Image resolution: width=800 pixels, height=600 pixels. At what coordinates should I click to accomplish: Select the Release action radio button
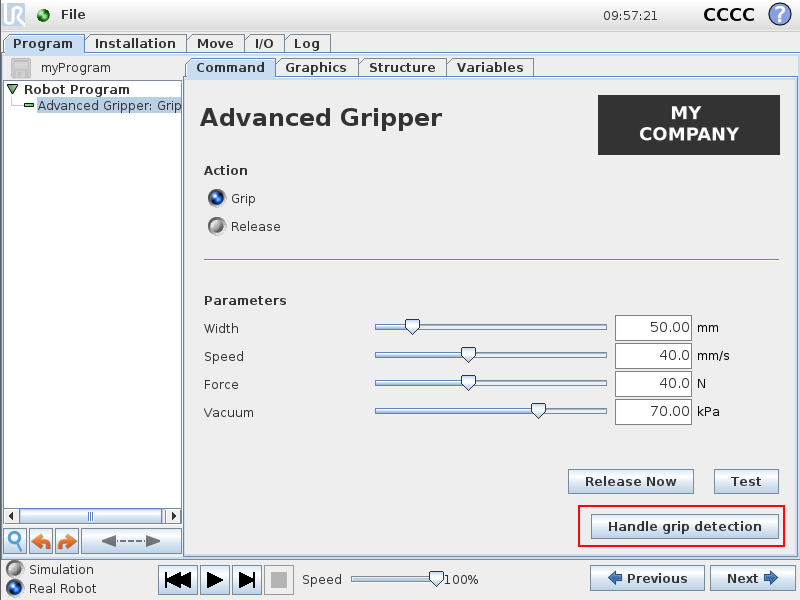click(216, 226)
